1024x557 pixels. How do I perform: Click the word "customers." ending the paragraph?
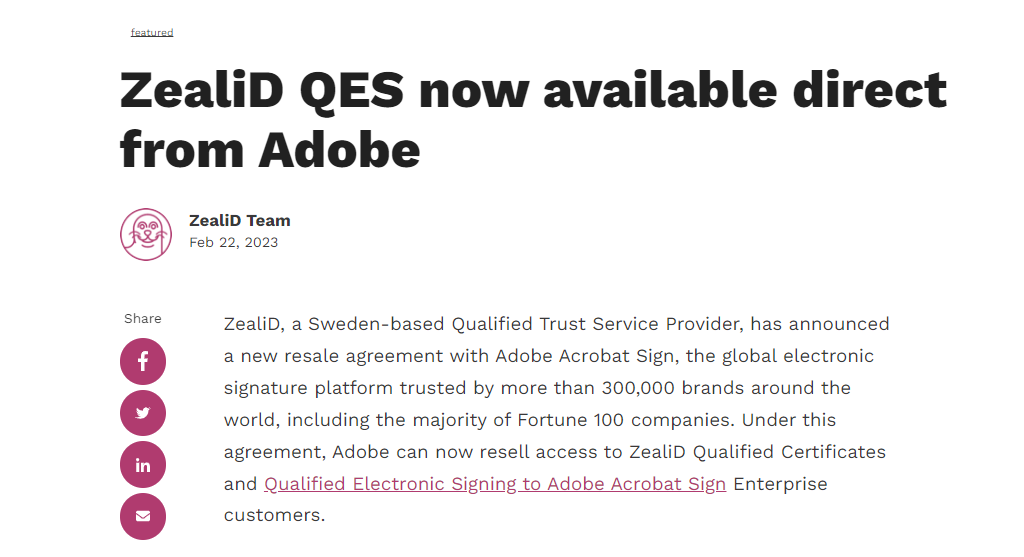click(x=274, y=515)
